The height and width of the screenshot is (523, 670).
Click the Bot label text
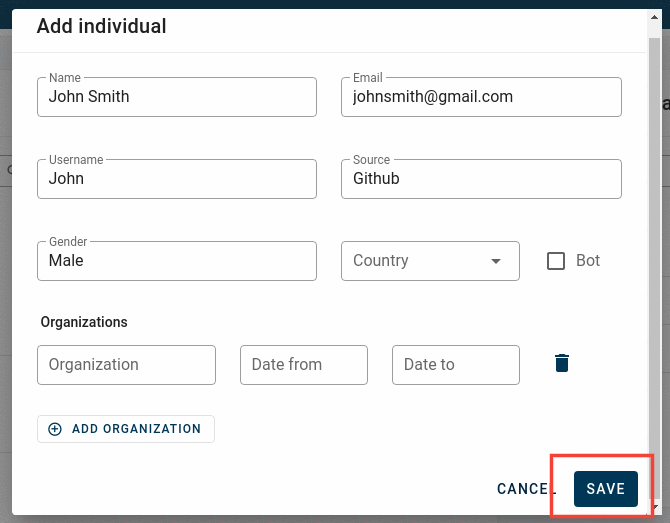[588, 260]
